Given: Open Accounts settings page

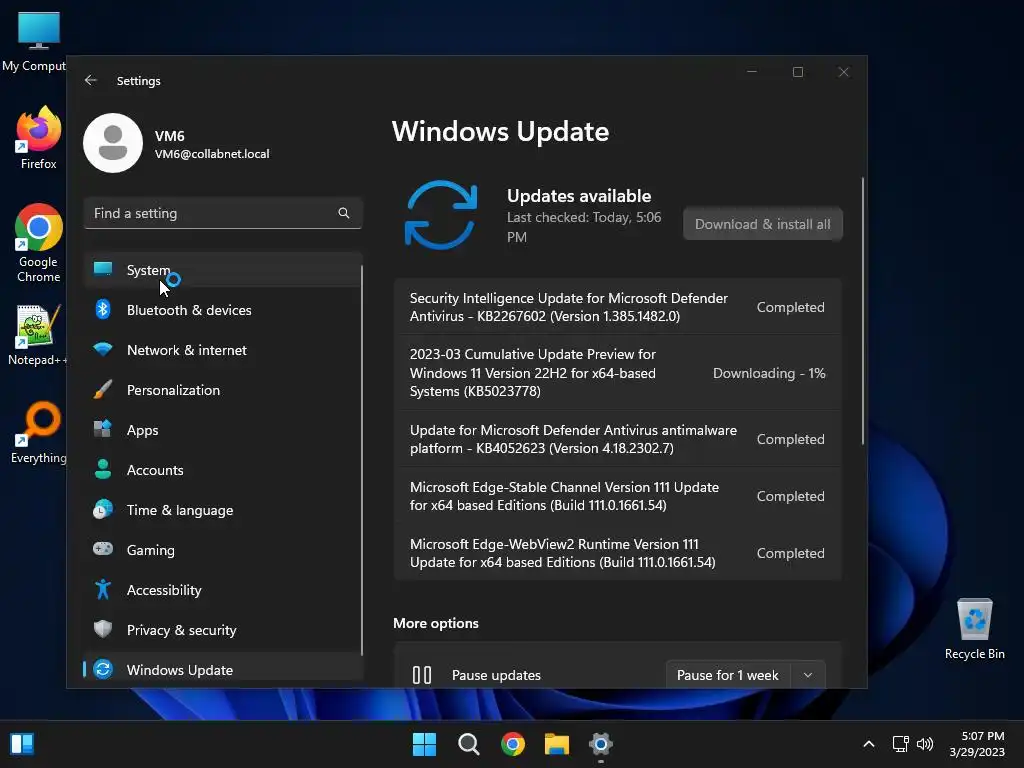Looking at the screenshot, I should [x=222, y=470].
